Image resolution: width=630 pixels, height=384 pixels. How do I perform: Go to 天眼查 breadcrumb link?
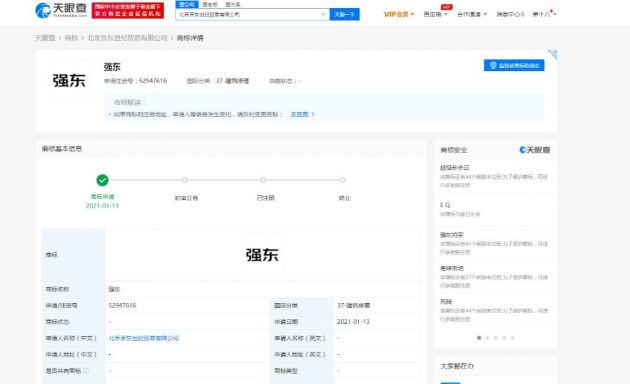point(45,38)
